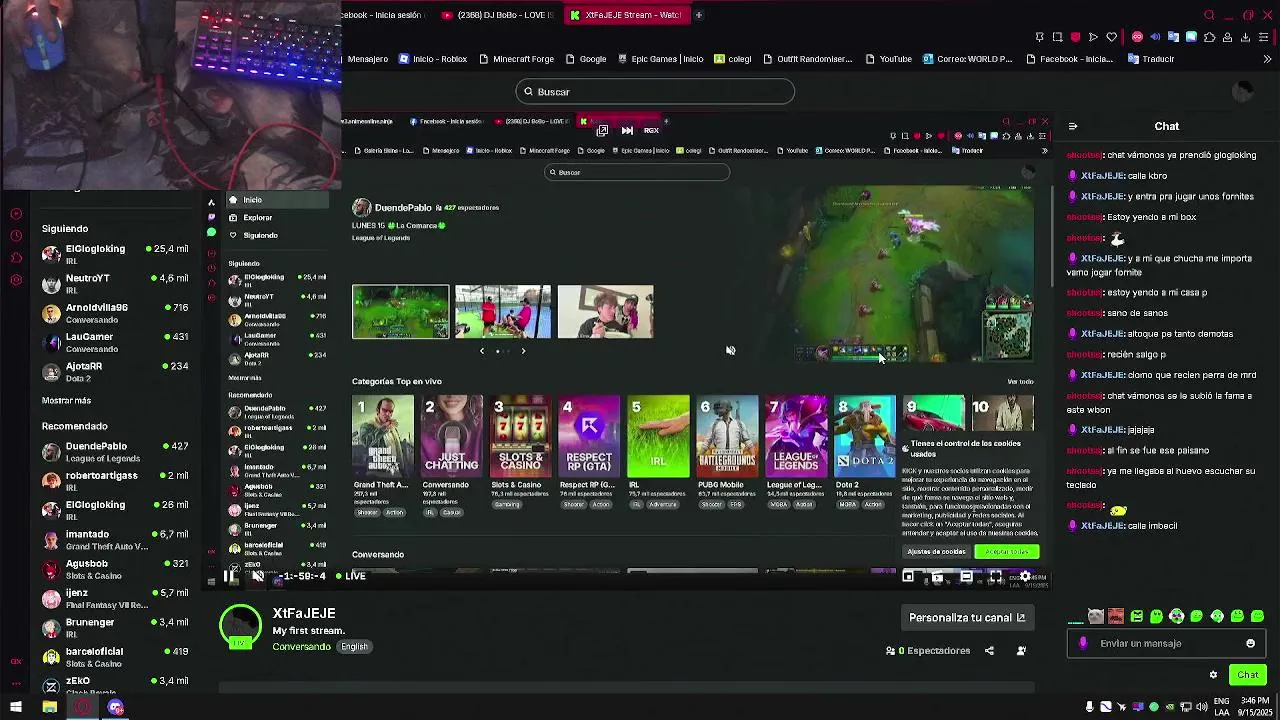Select Siguiendo in the streamed Kick sidebar

pyautogui.click(x=276, y=236)
